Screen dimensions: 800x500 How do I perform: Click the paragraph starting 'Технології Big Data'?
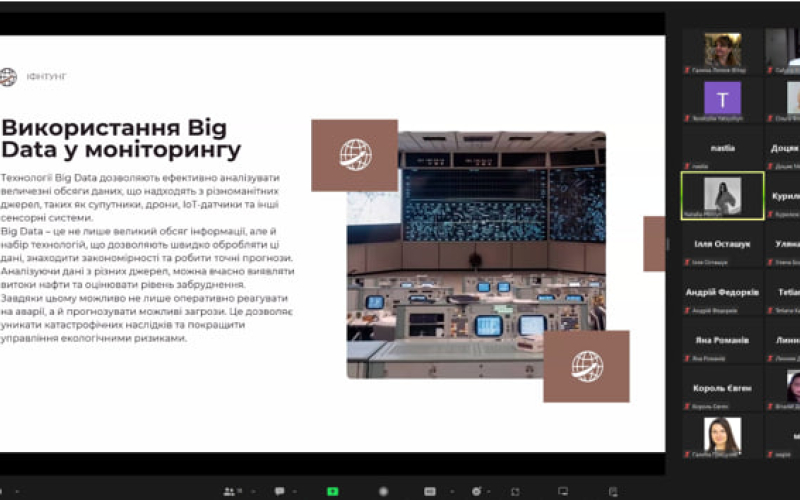click(140, 197)
